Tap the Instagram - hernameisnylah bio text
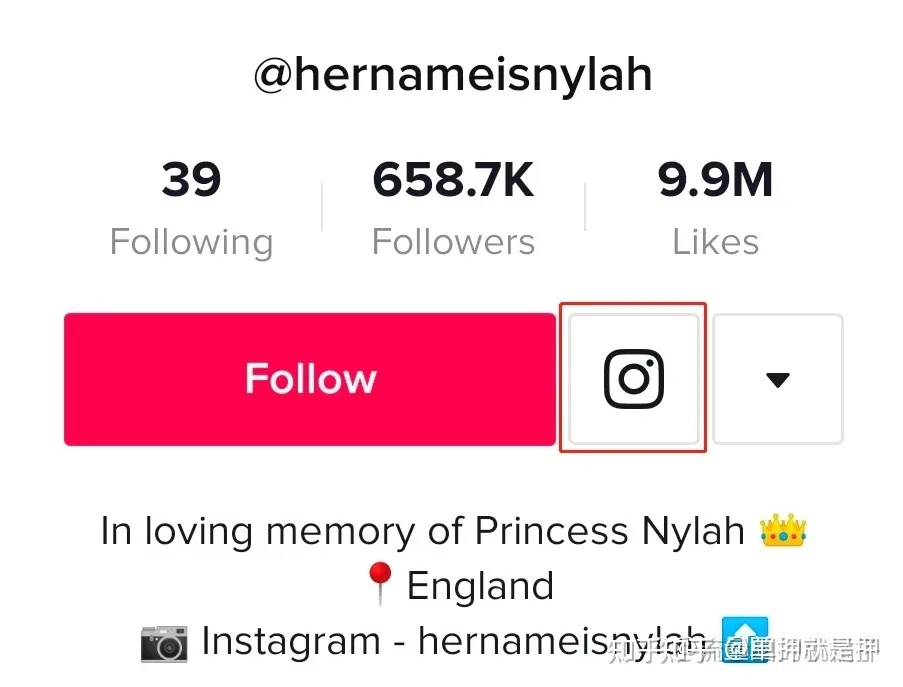 coord(454,641)
